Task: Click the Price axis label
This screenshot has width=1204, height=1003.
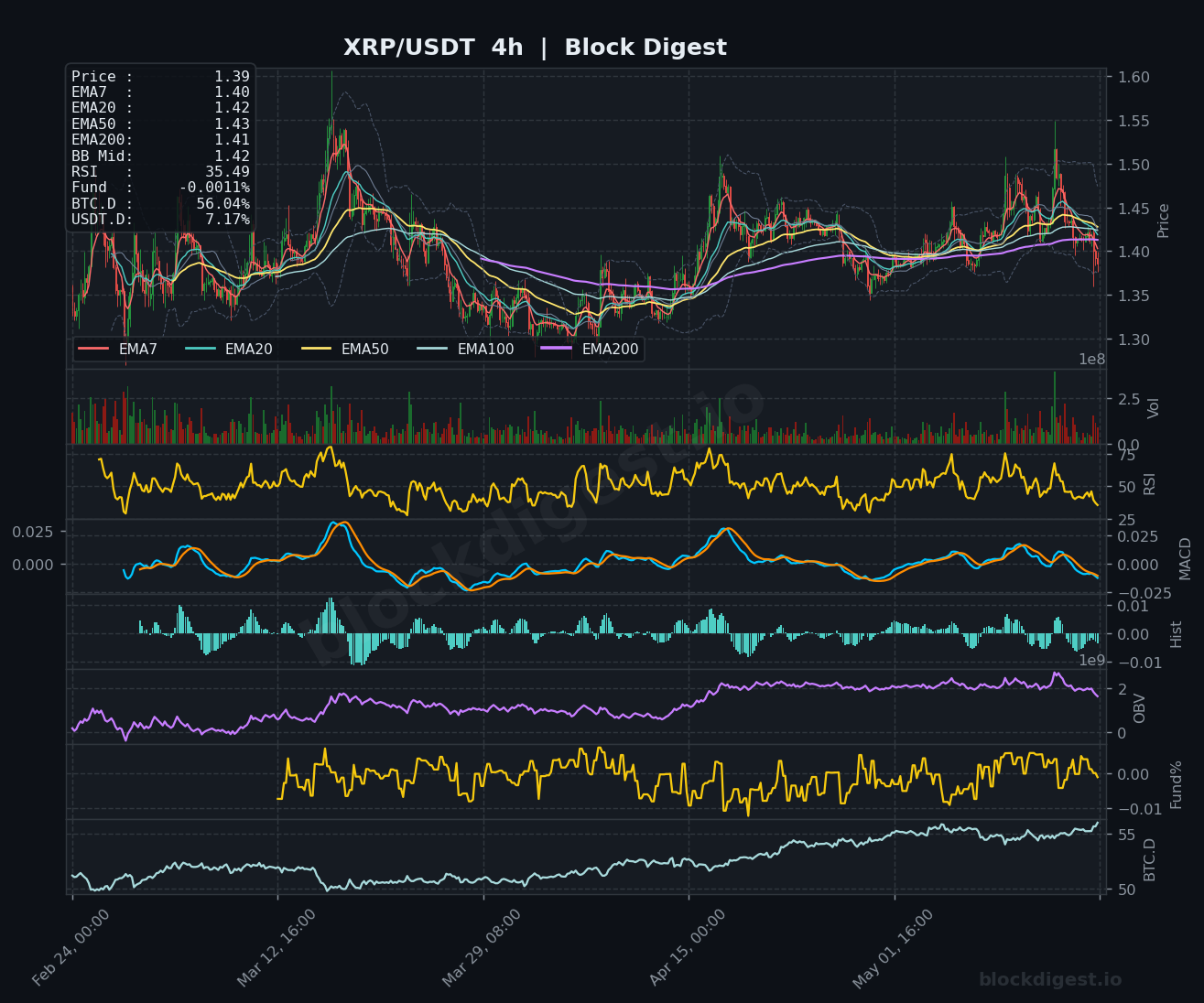Action: pos(1164,221)
